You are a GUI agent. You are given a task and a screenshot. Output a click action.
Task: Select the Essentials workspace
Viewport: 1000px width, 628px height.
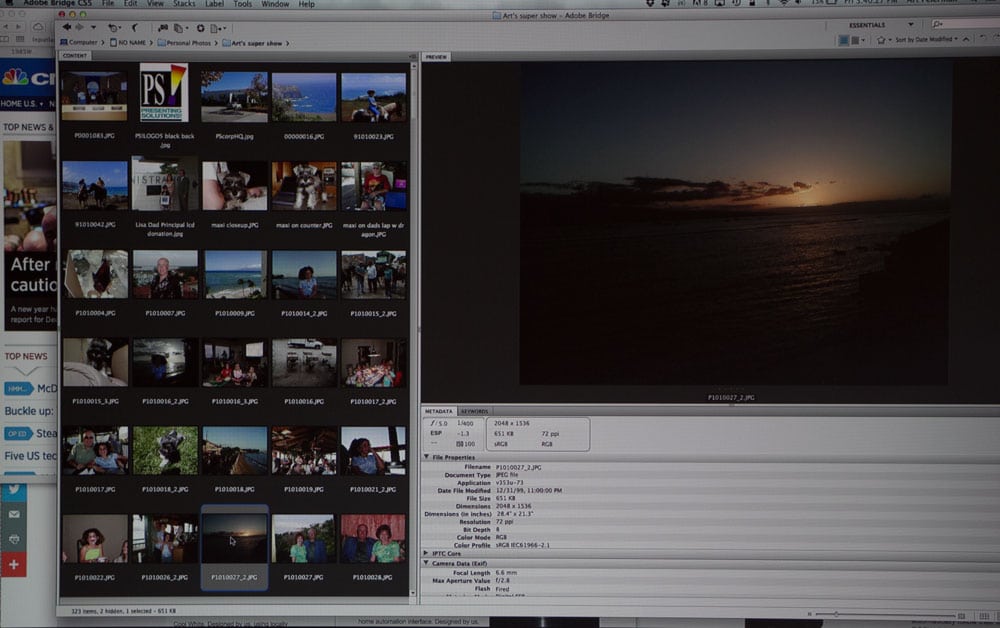click(x=867, y=25)
